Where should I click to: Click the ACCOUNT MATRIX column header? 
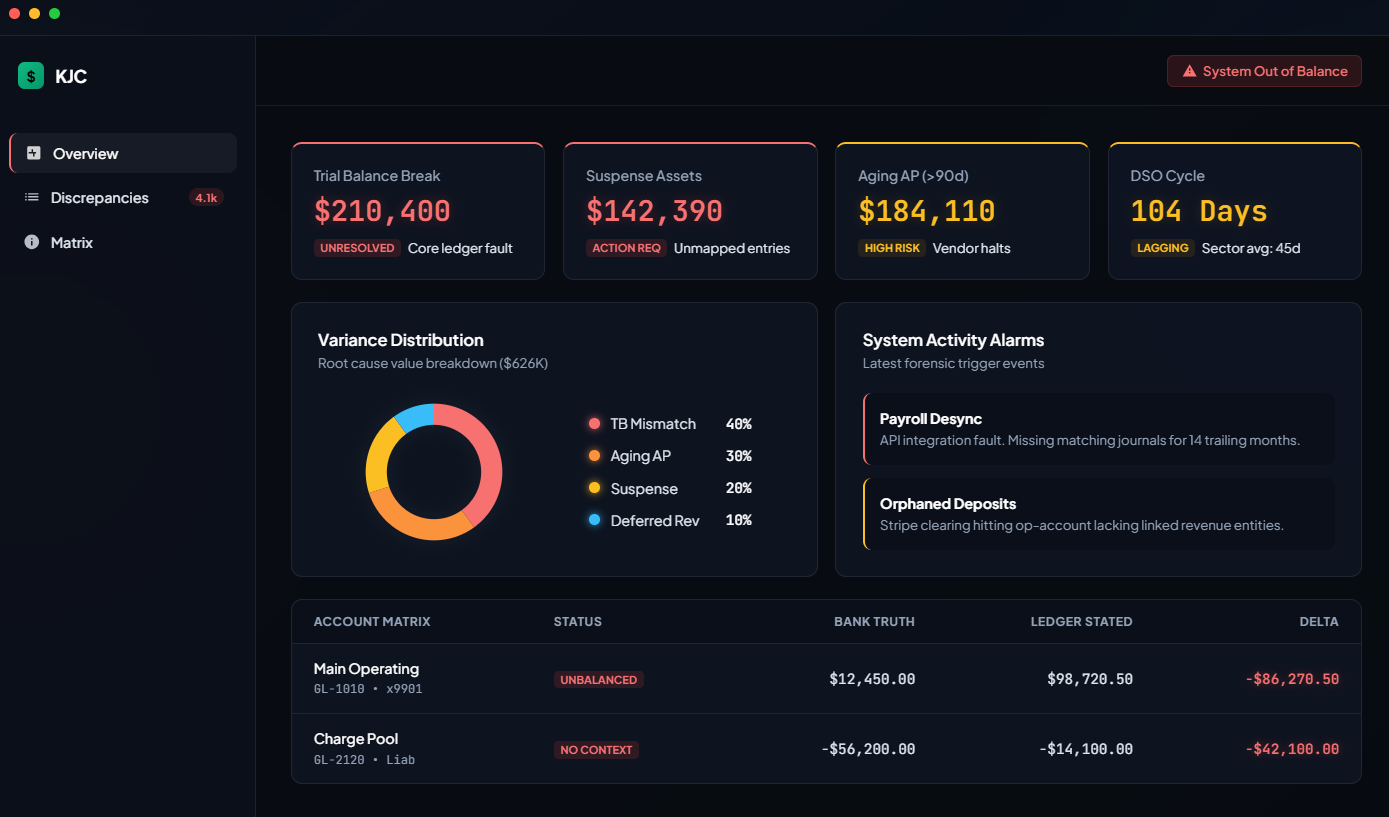point(372,621)
